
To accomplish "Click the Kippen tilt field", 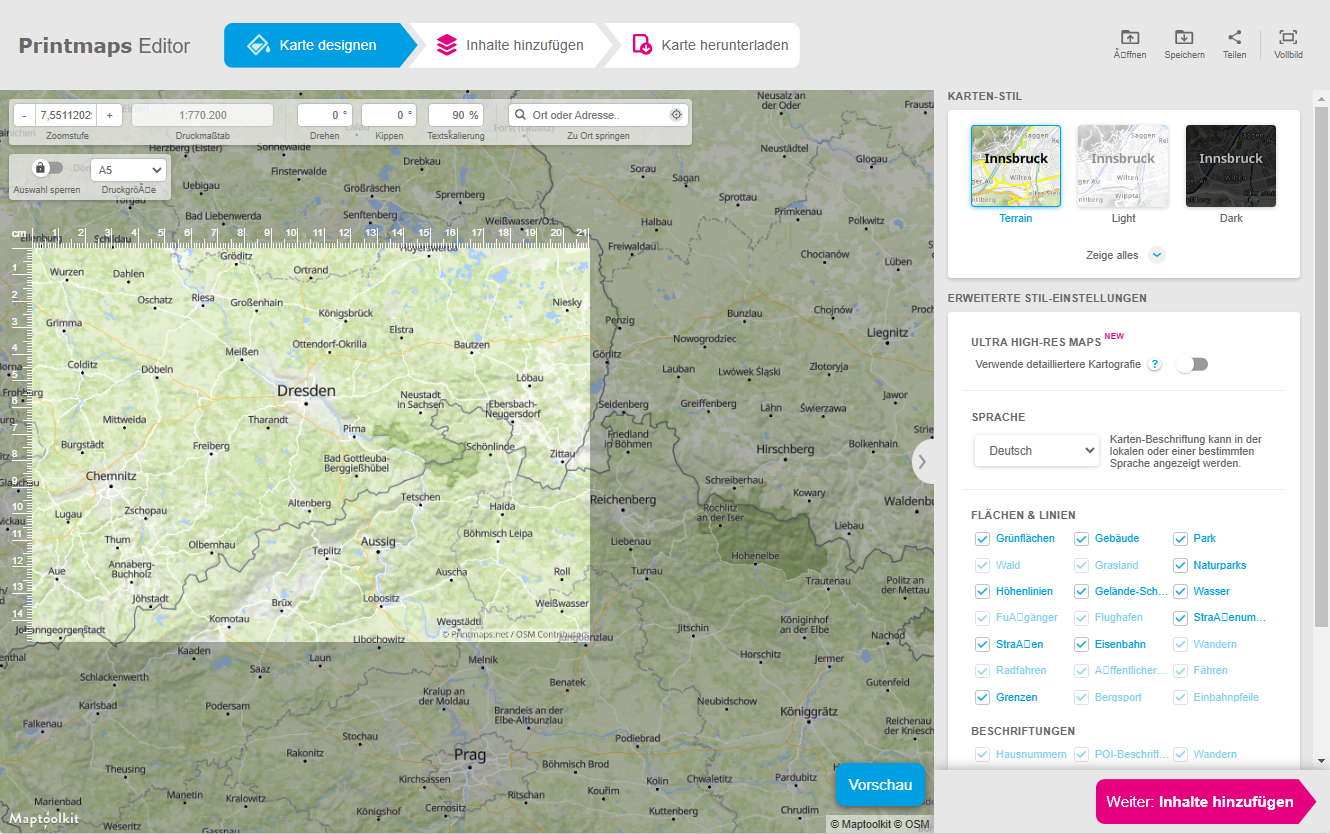I will pyautogui.click(x=389, y=115).
